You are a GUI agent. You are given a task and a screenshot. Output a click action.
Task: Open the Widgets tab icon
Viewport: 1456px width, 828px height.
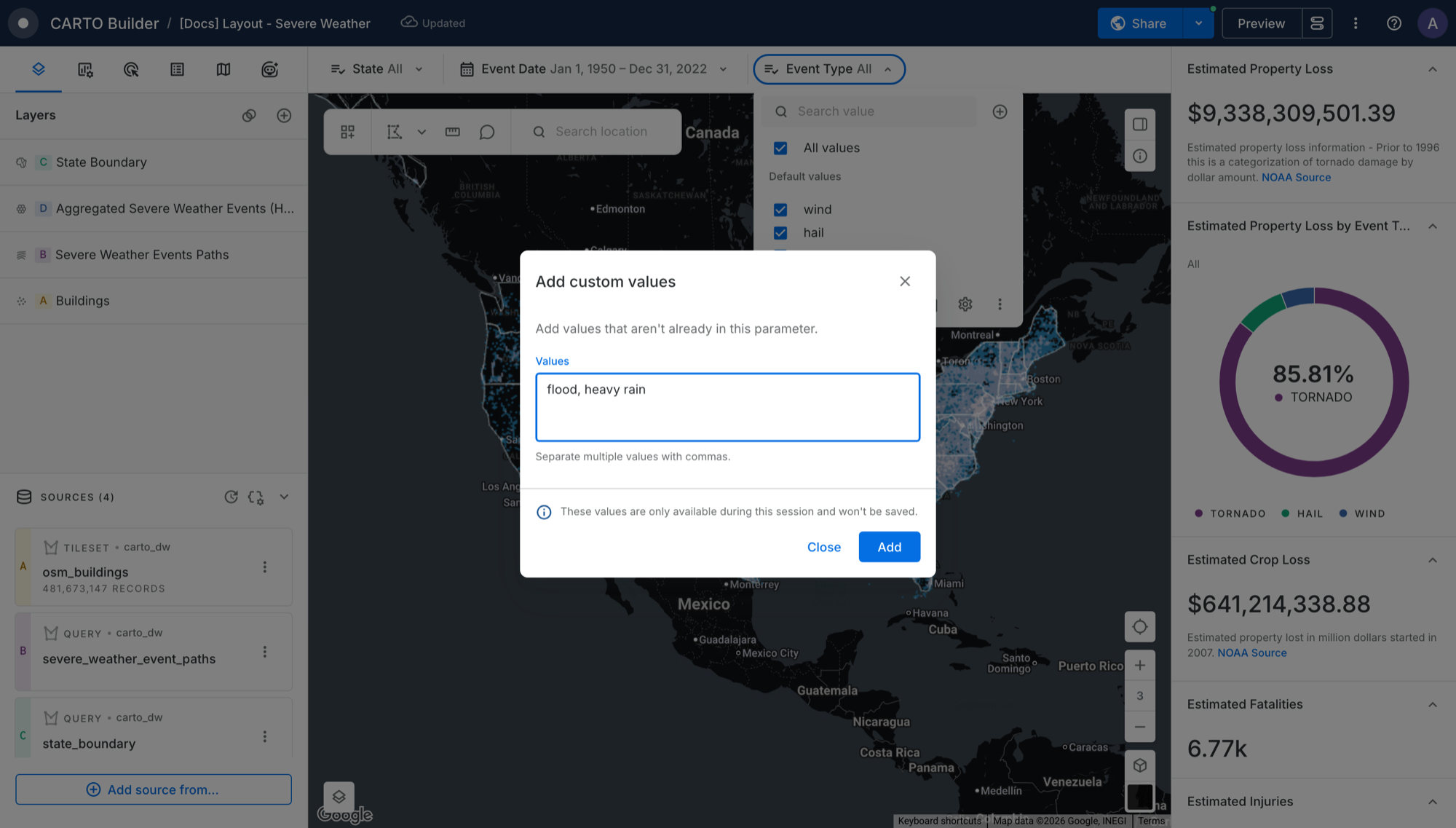coord(85,69)
